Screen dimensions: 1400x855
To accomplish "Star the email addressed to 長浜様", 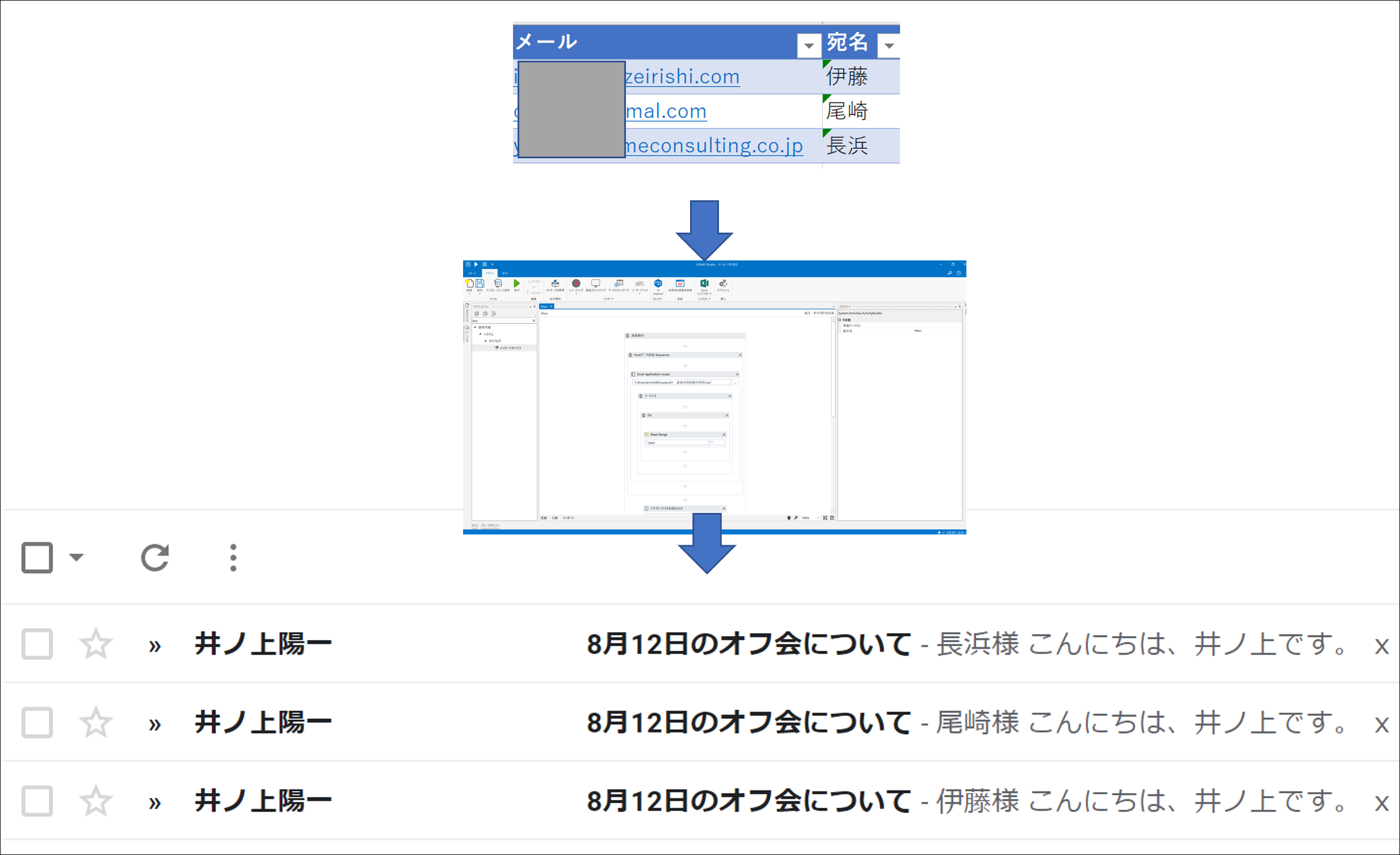I will [x=95, y=644].
